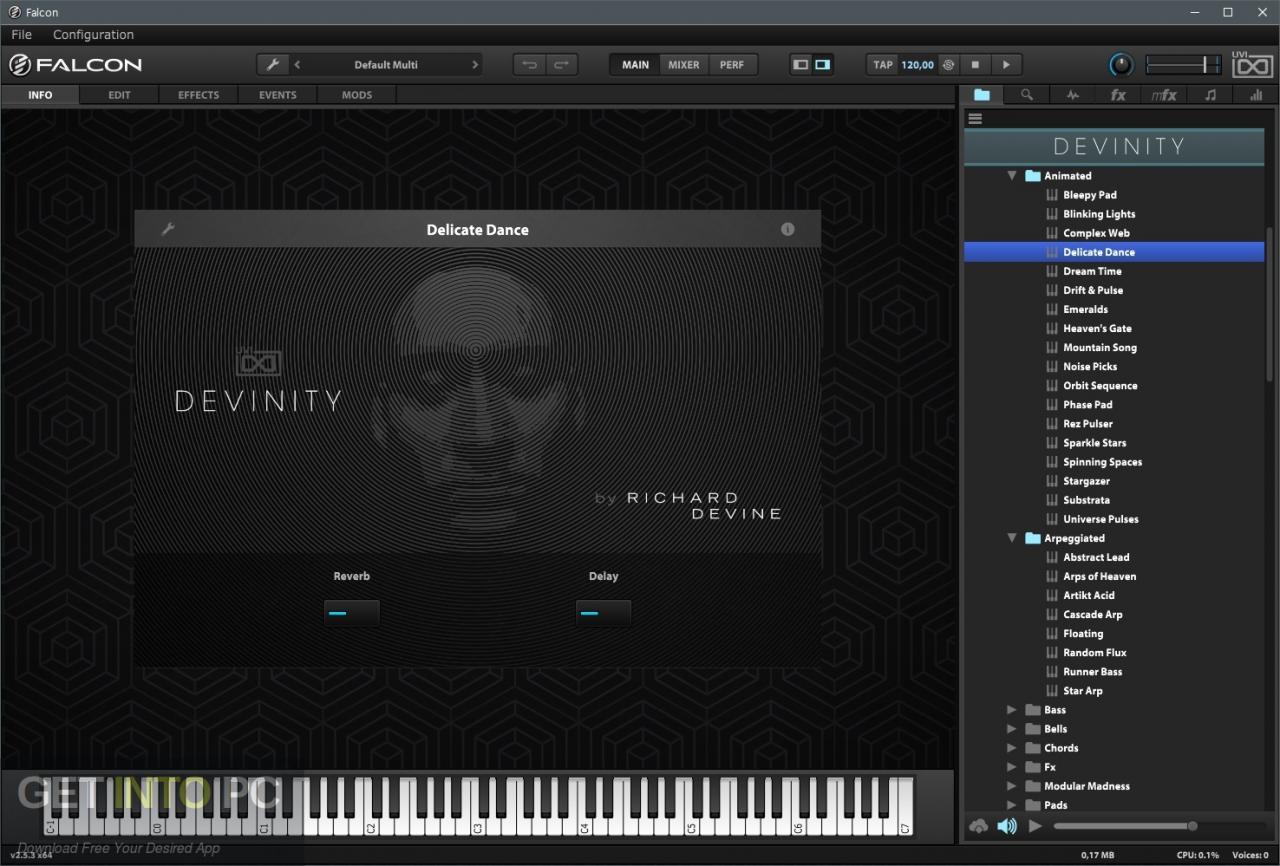The height and width of the screenshot is (866, 1280).
Task: Expand the Bells folder
Action: pos(1012,729)
